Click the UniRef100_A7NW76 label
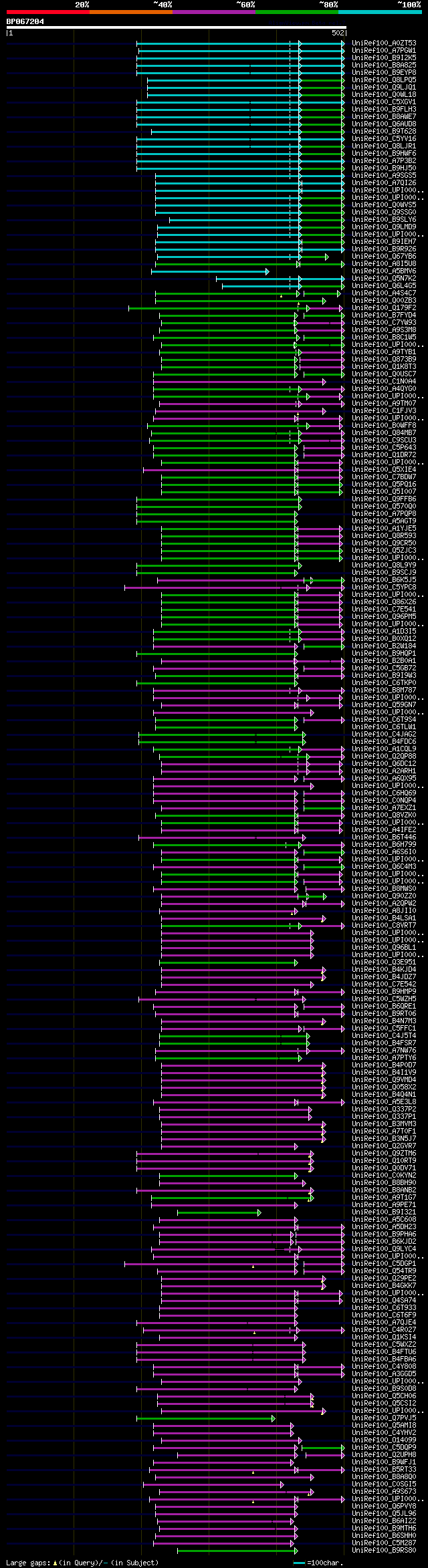Image resolution: width=428 pixels, height=1568 pixels. 384,1050
